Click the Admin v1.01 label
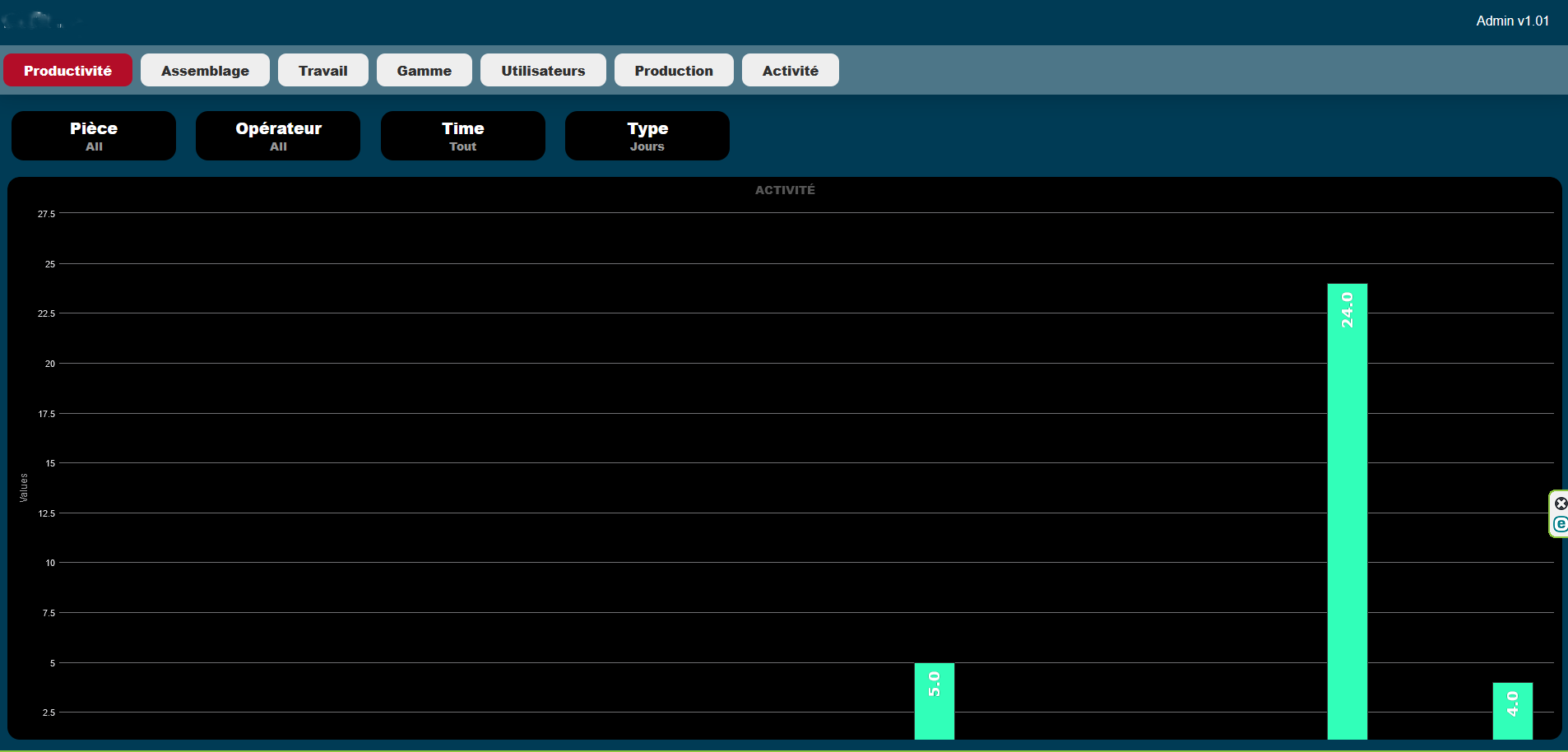 [1512, 21]
